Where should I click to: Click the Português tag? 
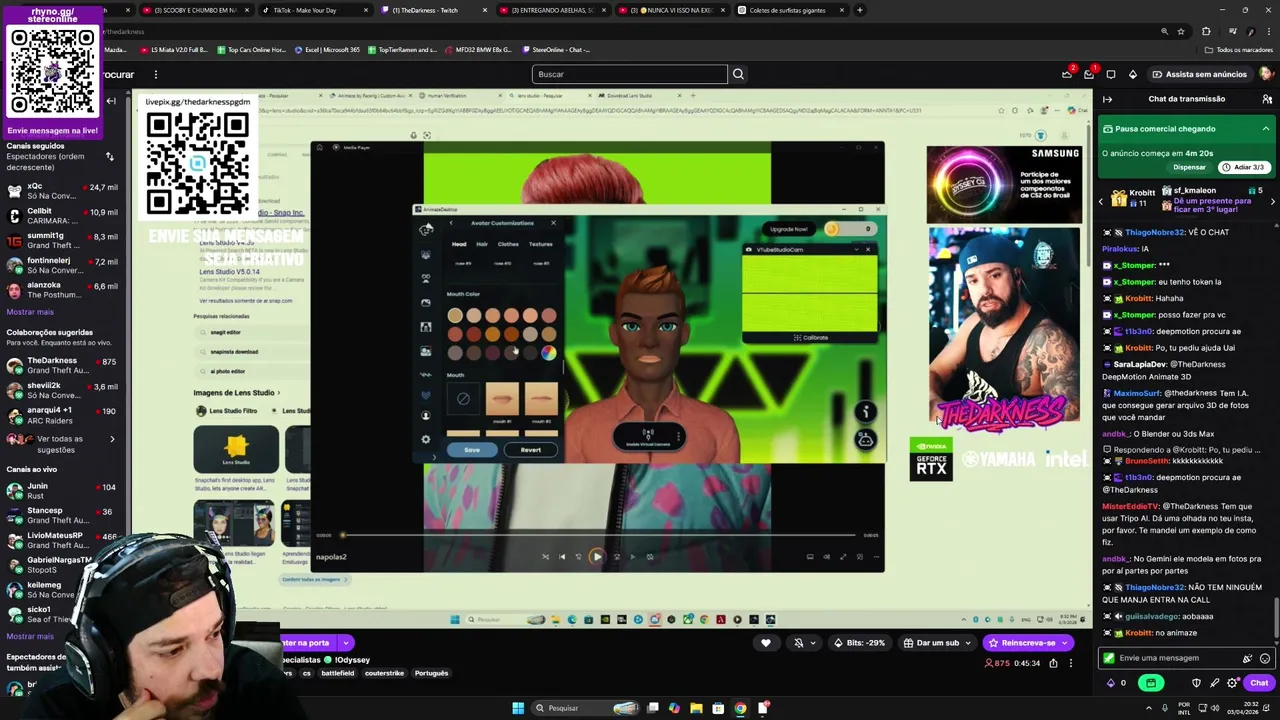tap(431, 673)
